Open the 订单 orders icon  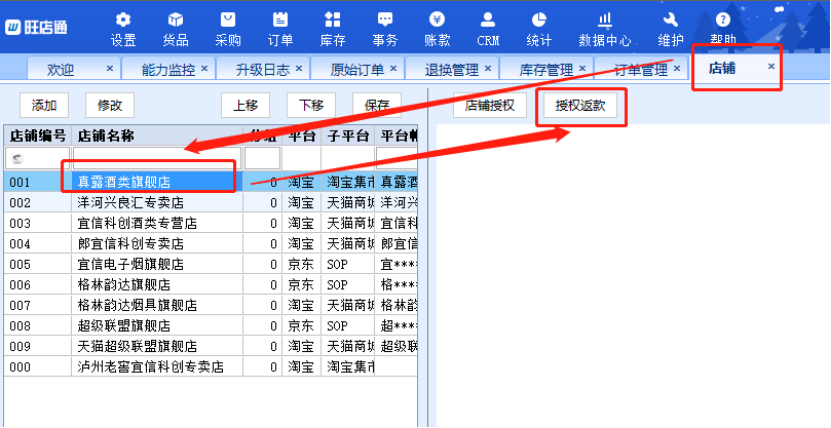[x=280, y=20]
